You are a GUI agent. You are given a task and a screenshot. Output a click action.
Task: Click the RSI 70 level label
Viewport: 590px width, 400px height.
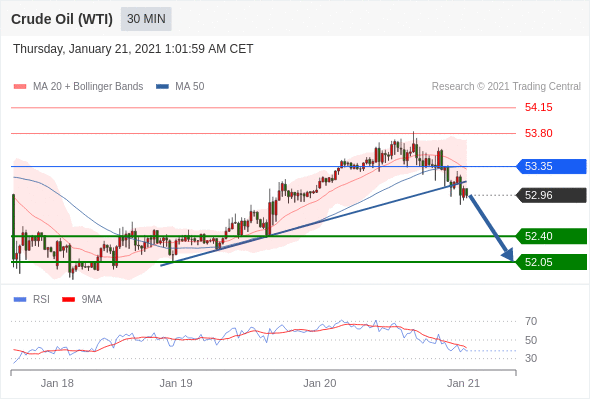click(x=531, y=321)
